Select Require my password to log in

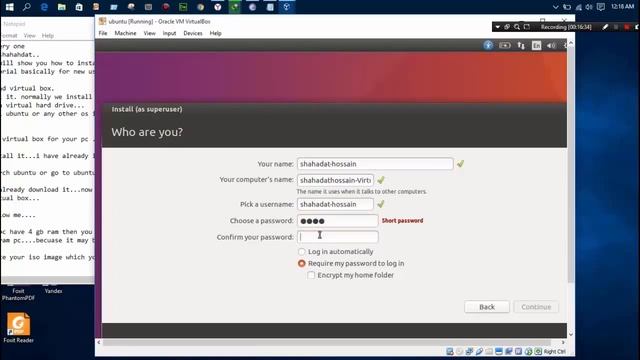pos(351,263)
